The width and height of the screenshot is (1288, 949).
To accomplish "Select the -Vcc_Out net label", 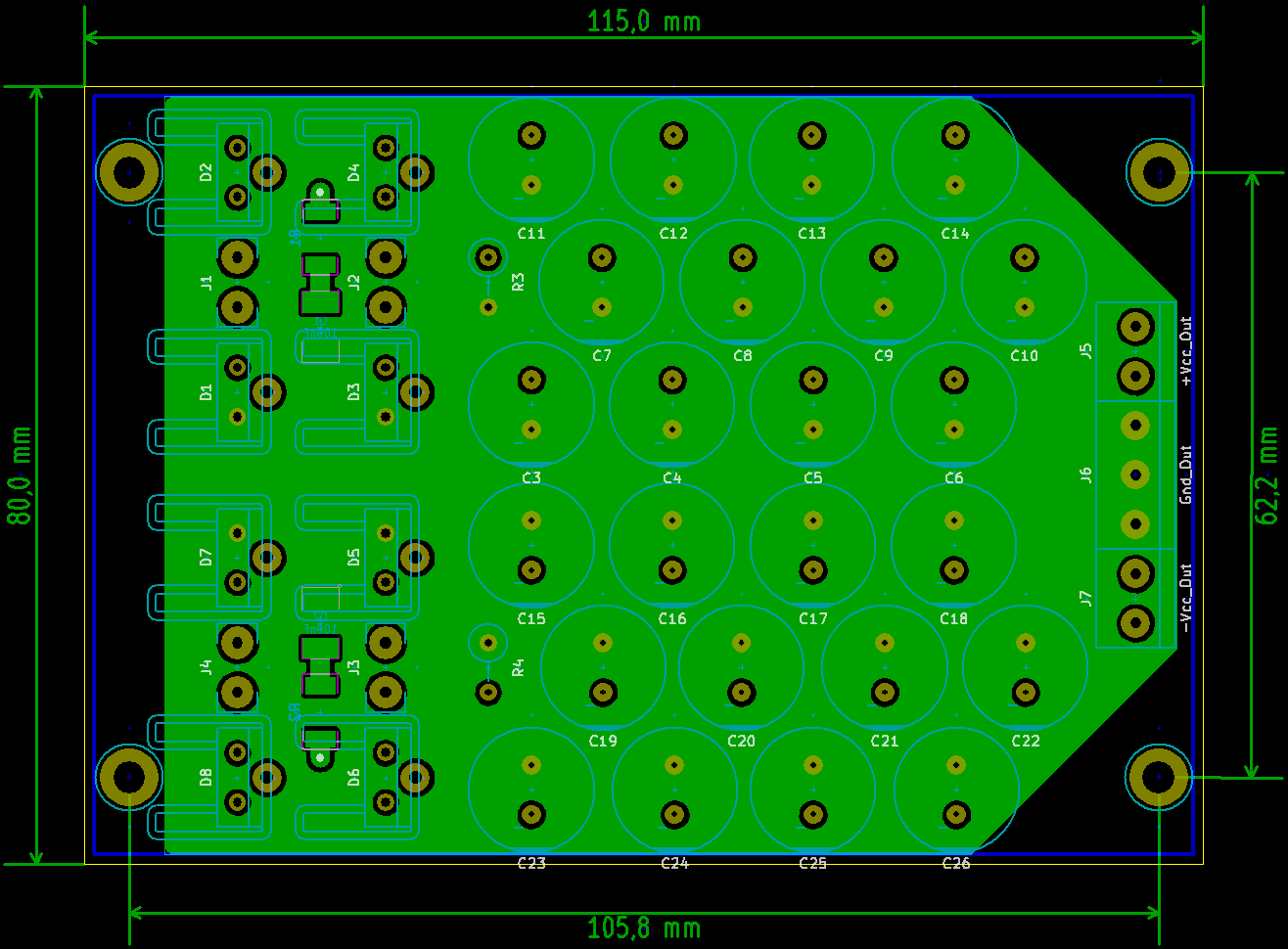I will point(1186,598).
